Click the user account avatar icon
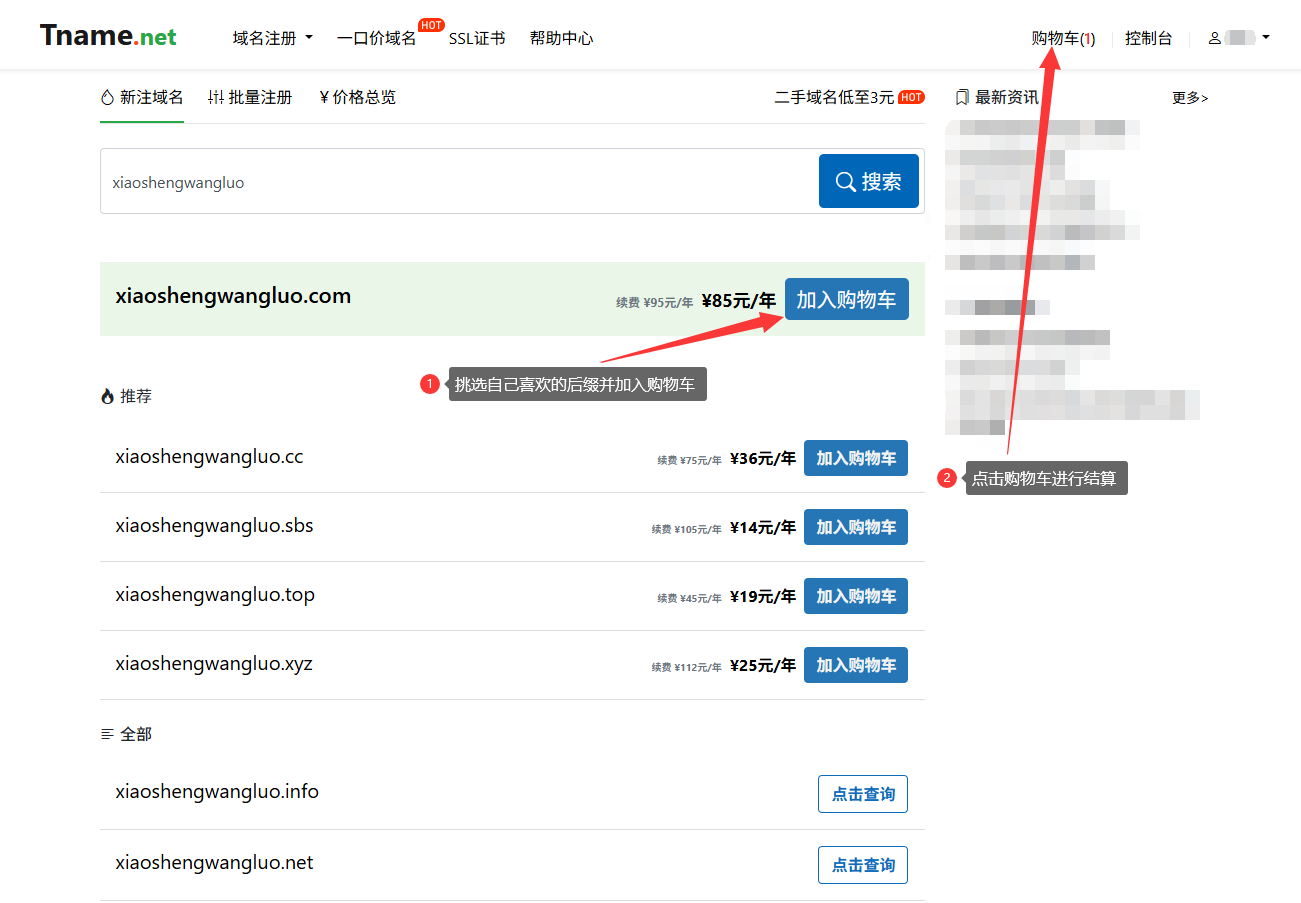 point(1215,38)
